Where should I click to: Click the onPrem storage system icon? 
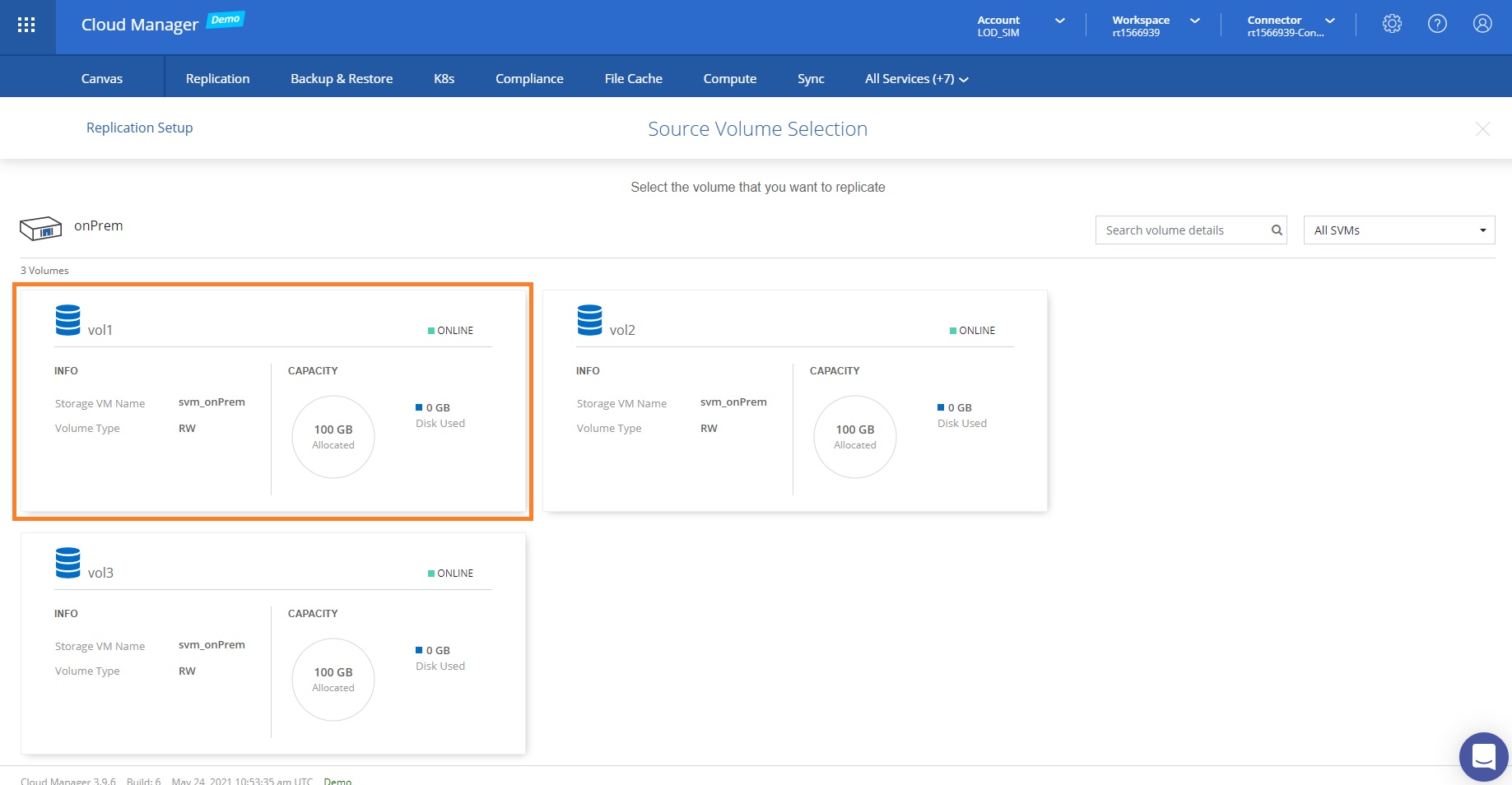40,228
